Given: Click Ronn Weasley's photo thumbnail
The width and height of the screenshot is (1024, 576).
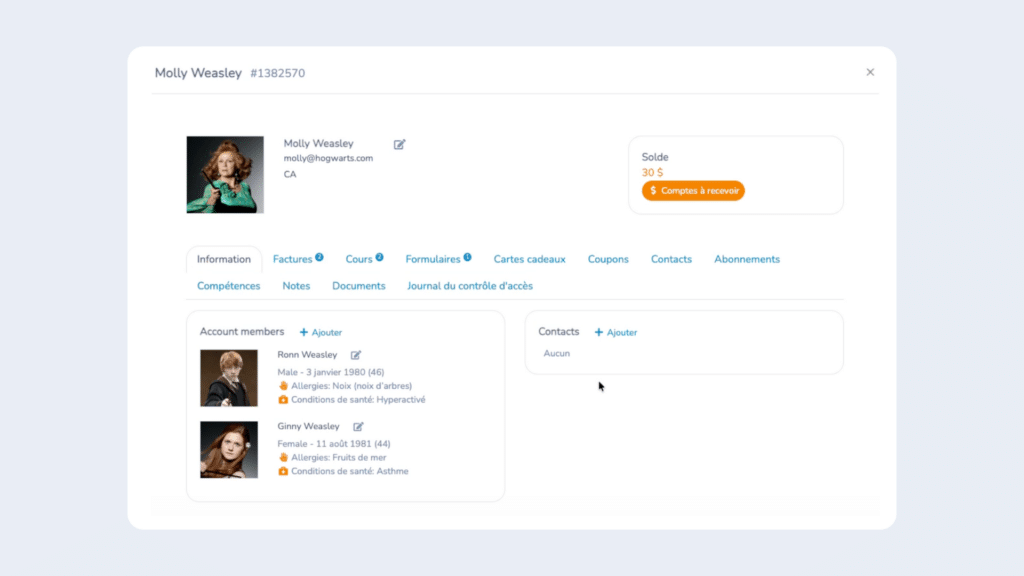Looking at the screenshot, I should 229,378.
